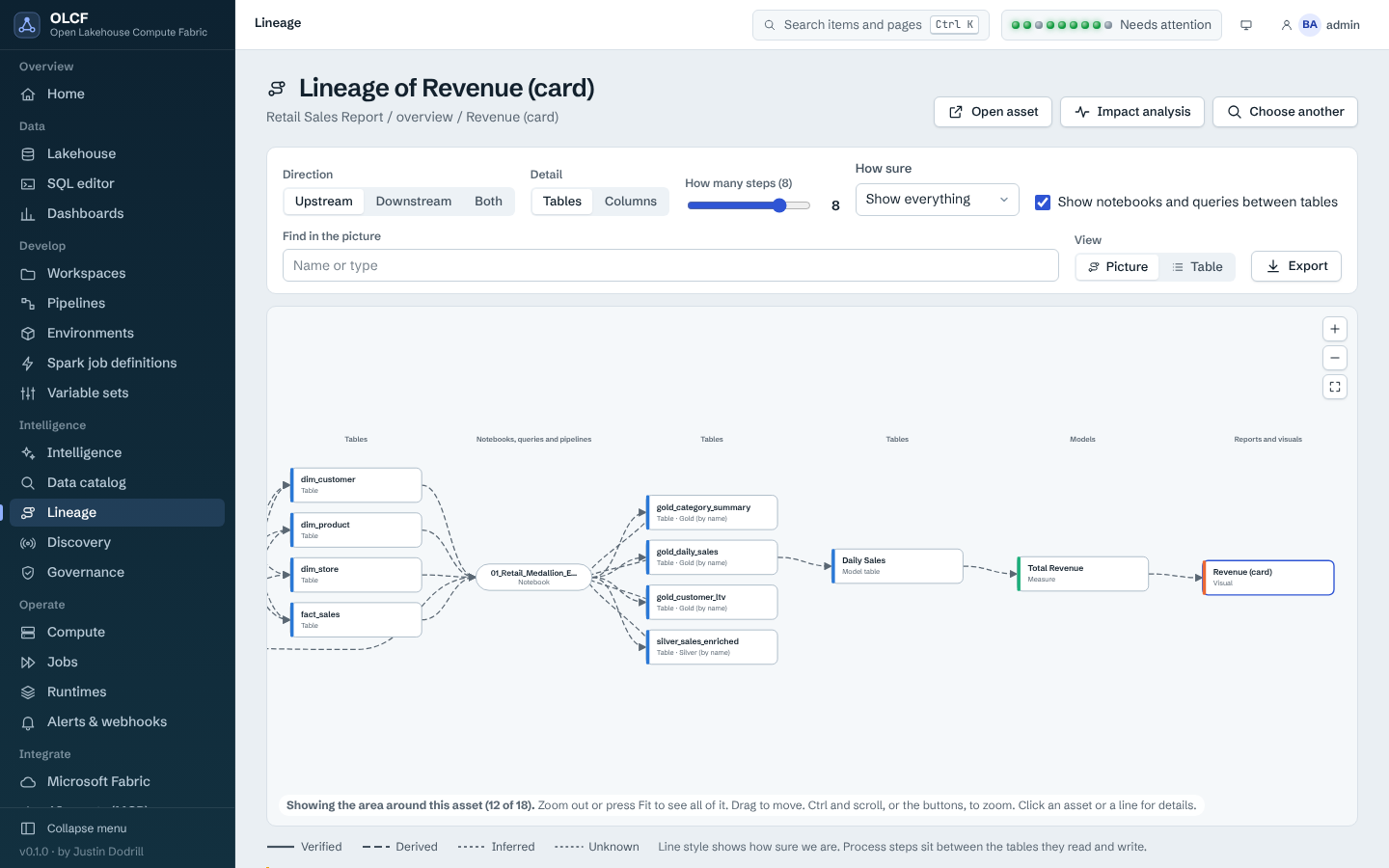Select the silver_sales_enriched node

pyautogui.click(x=712, y=647)
